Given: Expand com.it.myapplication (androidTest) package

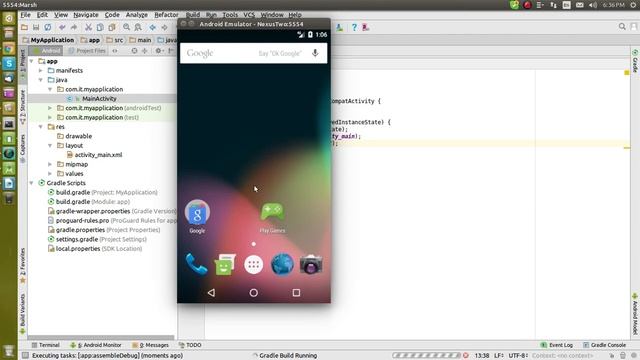Looking at the screenshot, I should pyautogui.click(x=50, y=108).
